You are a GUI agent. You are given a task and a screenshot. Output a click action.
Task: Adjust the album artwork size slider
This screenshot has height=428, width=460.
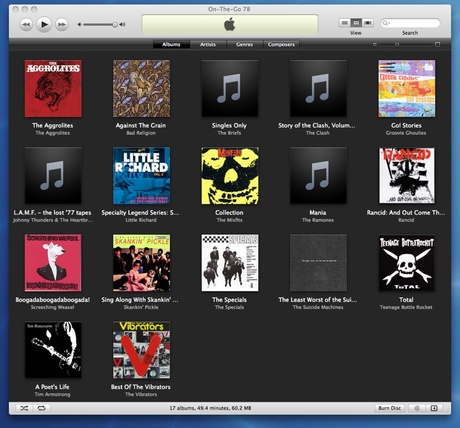coord(405,44)
